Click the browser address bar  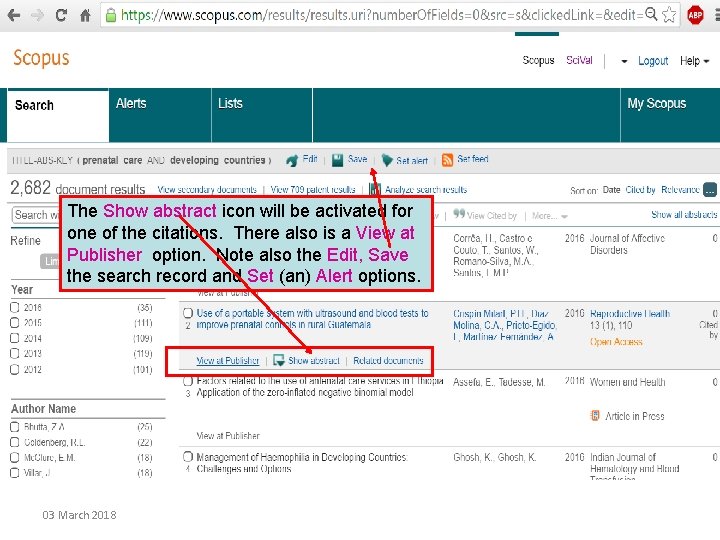(x=381, y=15)
